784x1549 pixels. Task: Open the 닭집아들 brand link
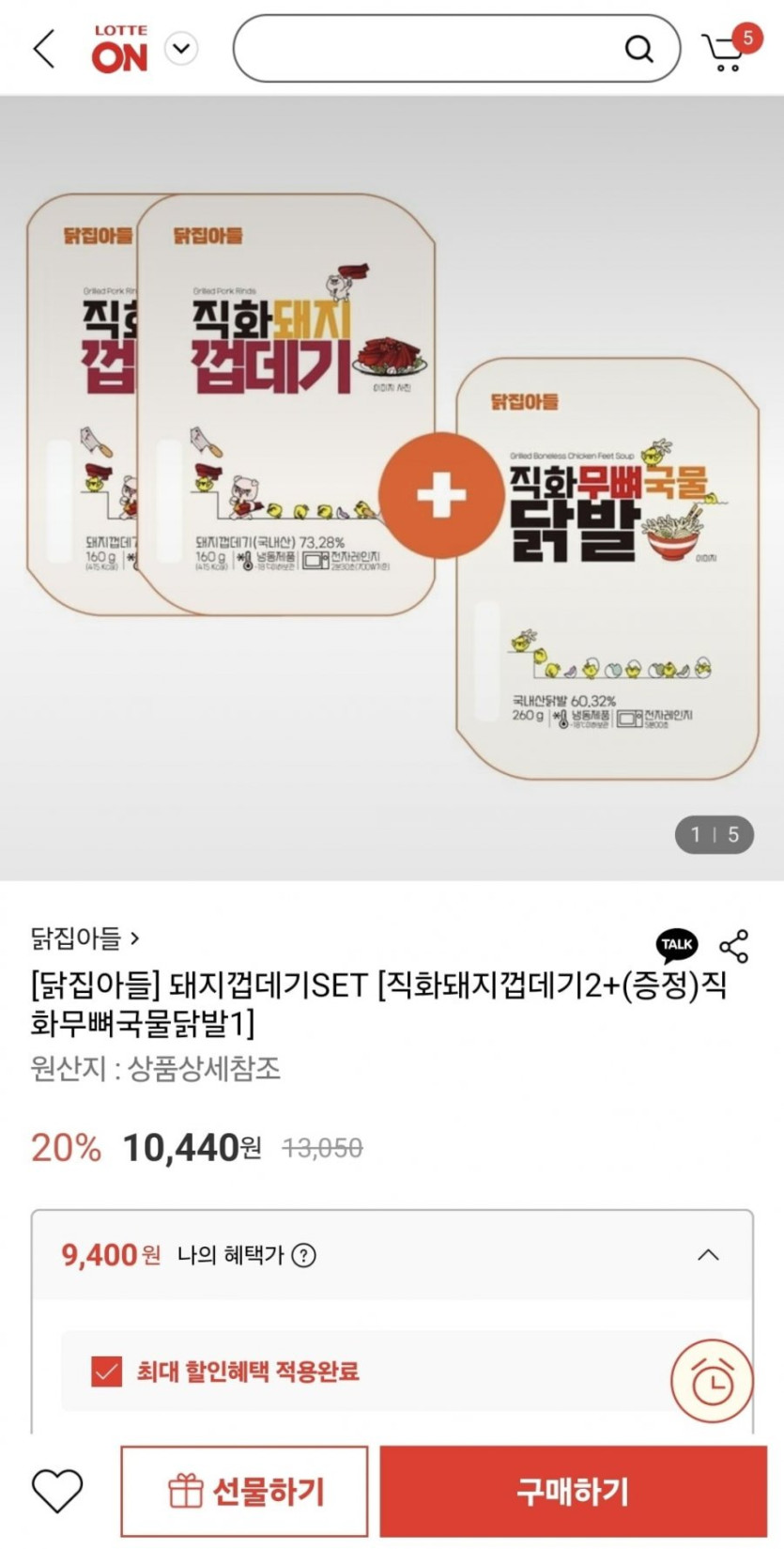click(x=85, y=937)
